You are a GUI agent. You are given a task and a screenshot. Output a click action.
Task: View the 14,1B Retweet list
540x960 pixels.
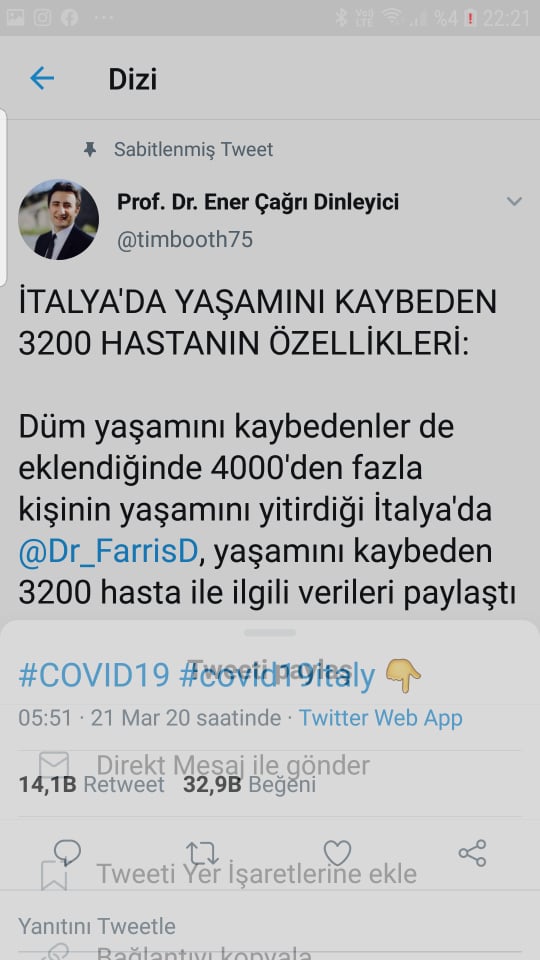coord(91,784)
